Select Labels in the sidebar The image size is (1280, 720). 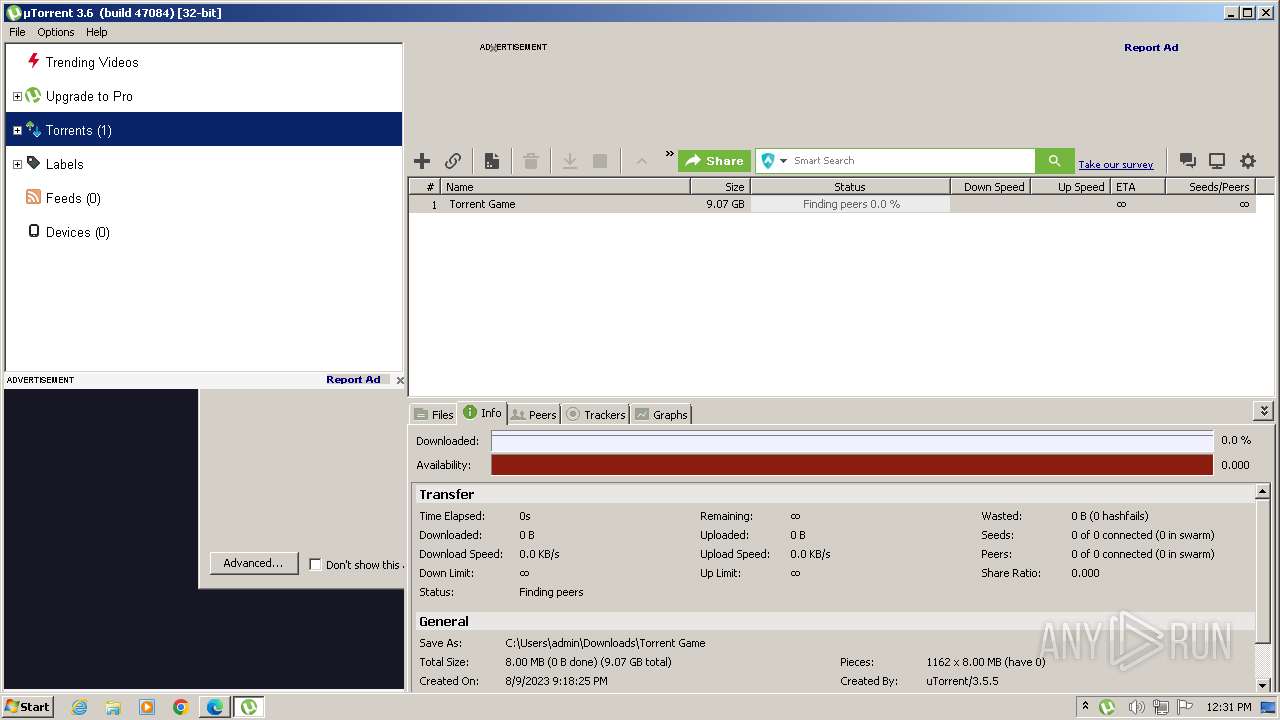tap(64, 164)
